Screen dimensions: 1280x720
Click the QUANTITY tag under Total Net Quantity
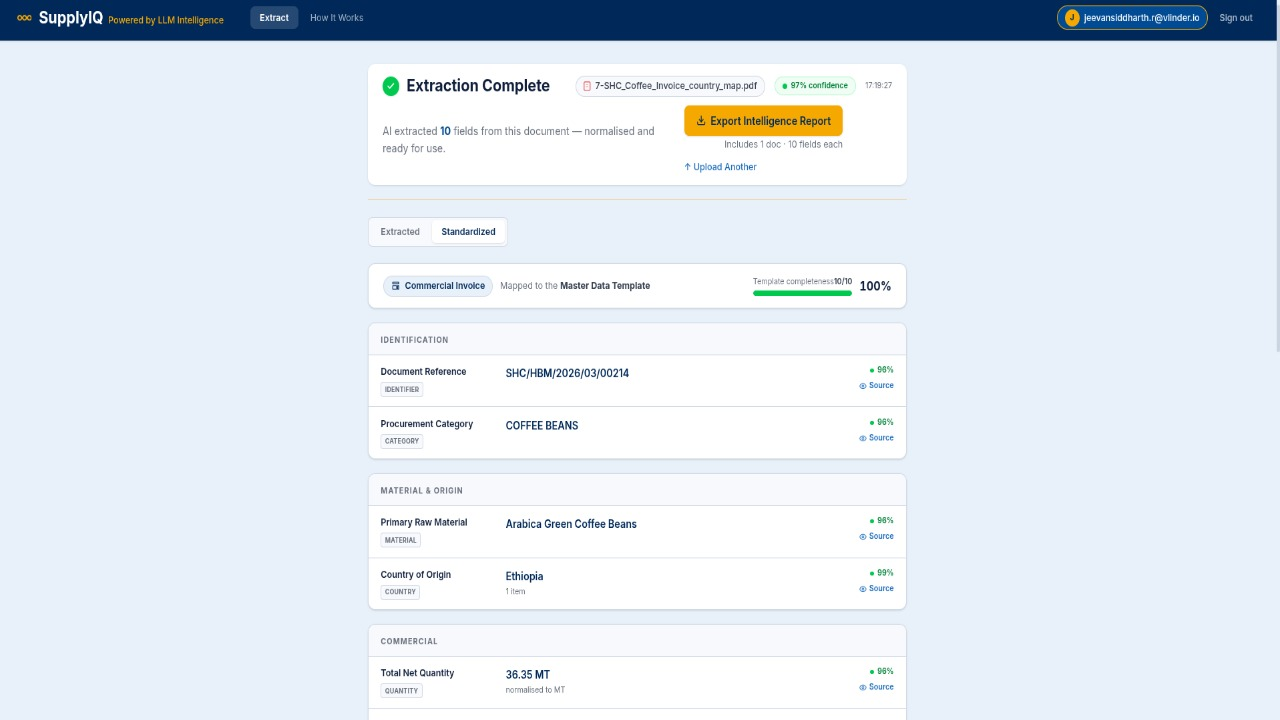(401, 691)
